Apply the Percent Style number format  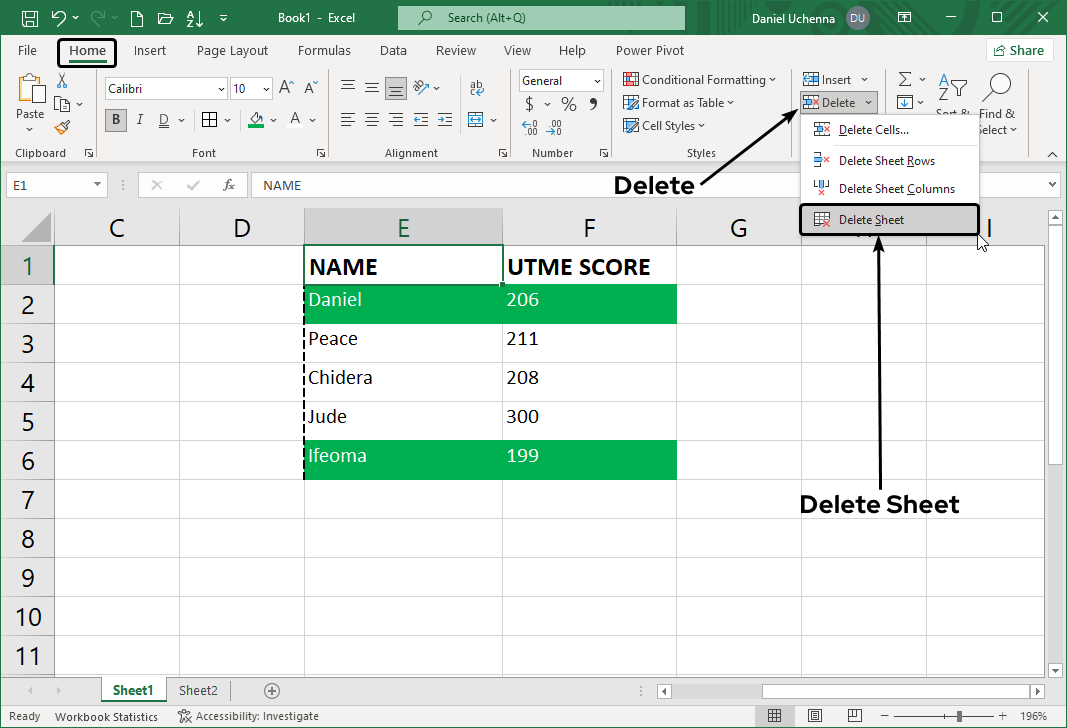point(568,103)
